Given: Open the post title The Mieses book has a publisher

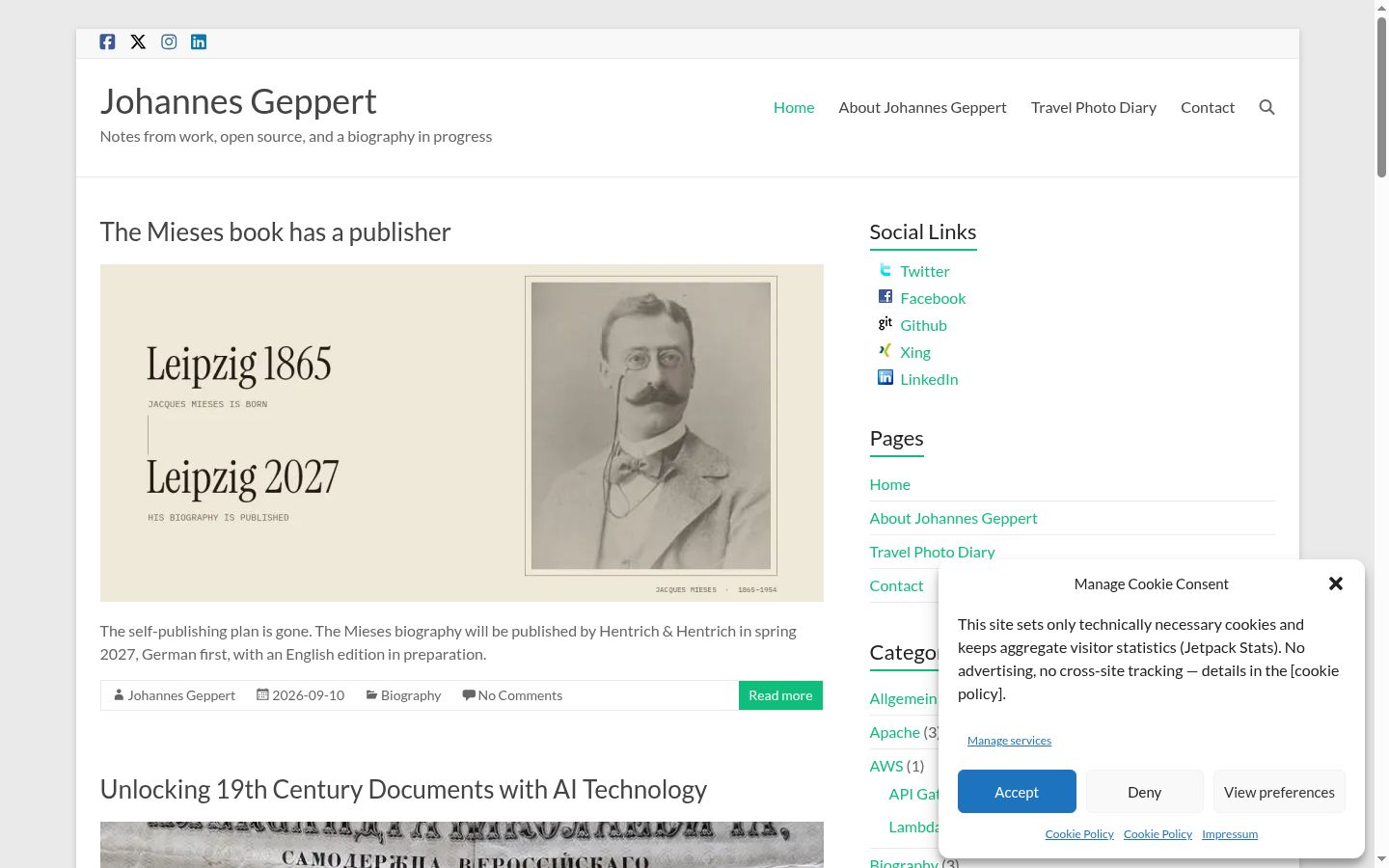Looking at the screenshot, I should pos(276,232).
